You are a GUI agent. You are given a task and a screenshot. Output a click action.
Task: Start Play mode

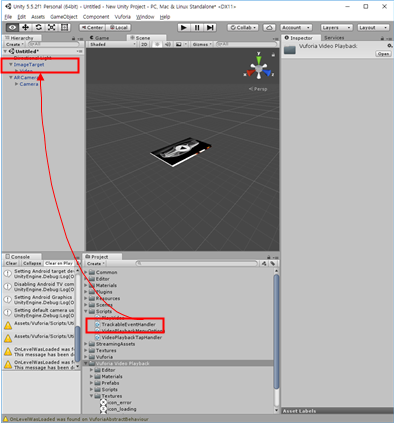click(183, 27)
